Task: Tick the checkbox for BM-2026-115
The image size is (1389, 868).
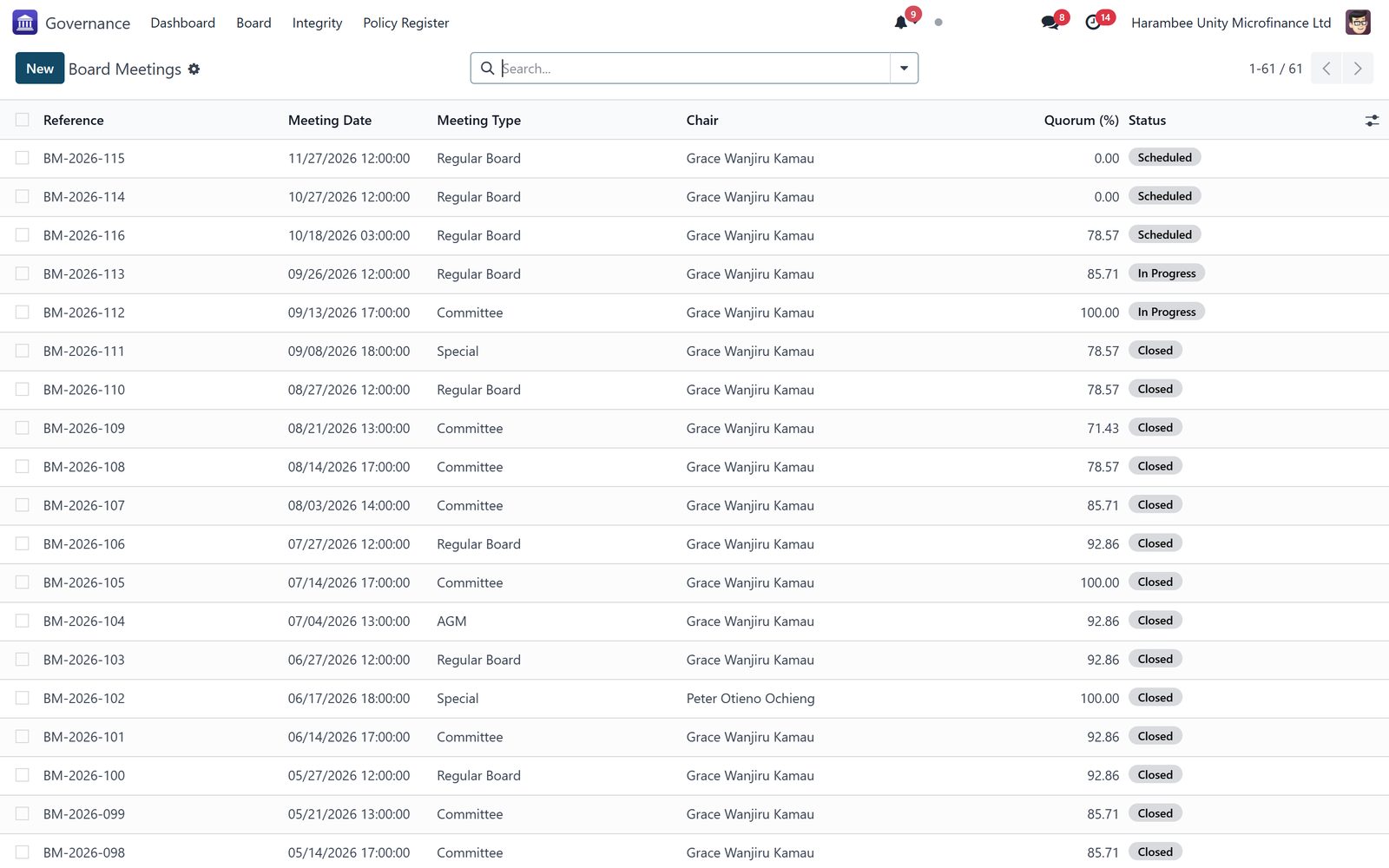Action: pos(23,158)
